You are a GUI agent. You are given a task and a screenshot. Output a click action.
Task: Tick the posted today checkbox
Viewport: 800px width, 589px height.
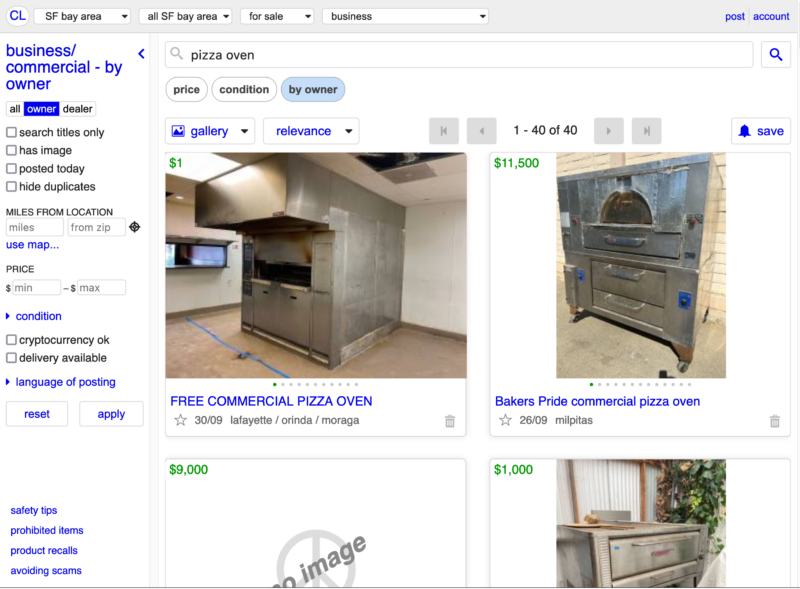point(11,168)
